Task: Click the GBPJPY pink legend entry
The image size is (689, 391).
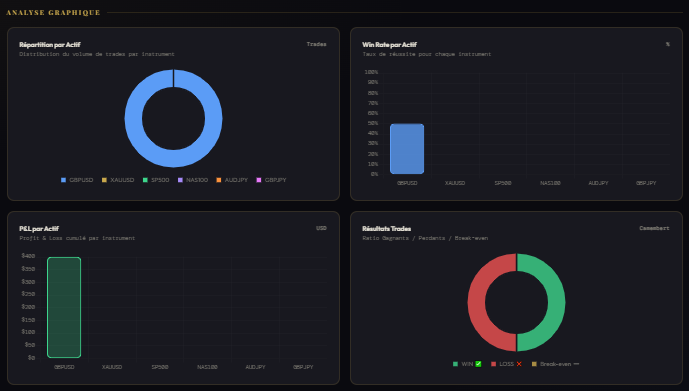Action: coord(271,180)
